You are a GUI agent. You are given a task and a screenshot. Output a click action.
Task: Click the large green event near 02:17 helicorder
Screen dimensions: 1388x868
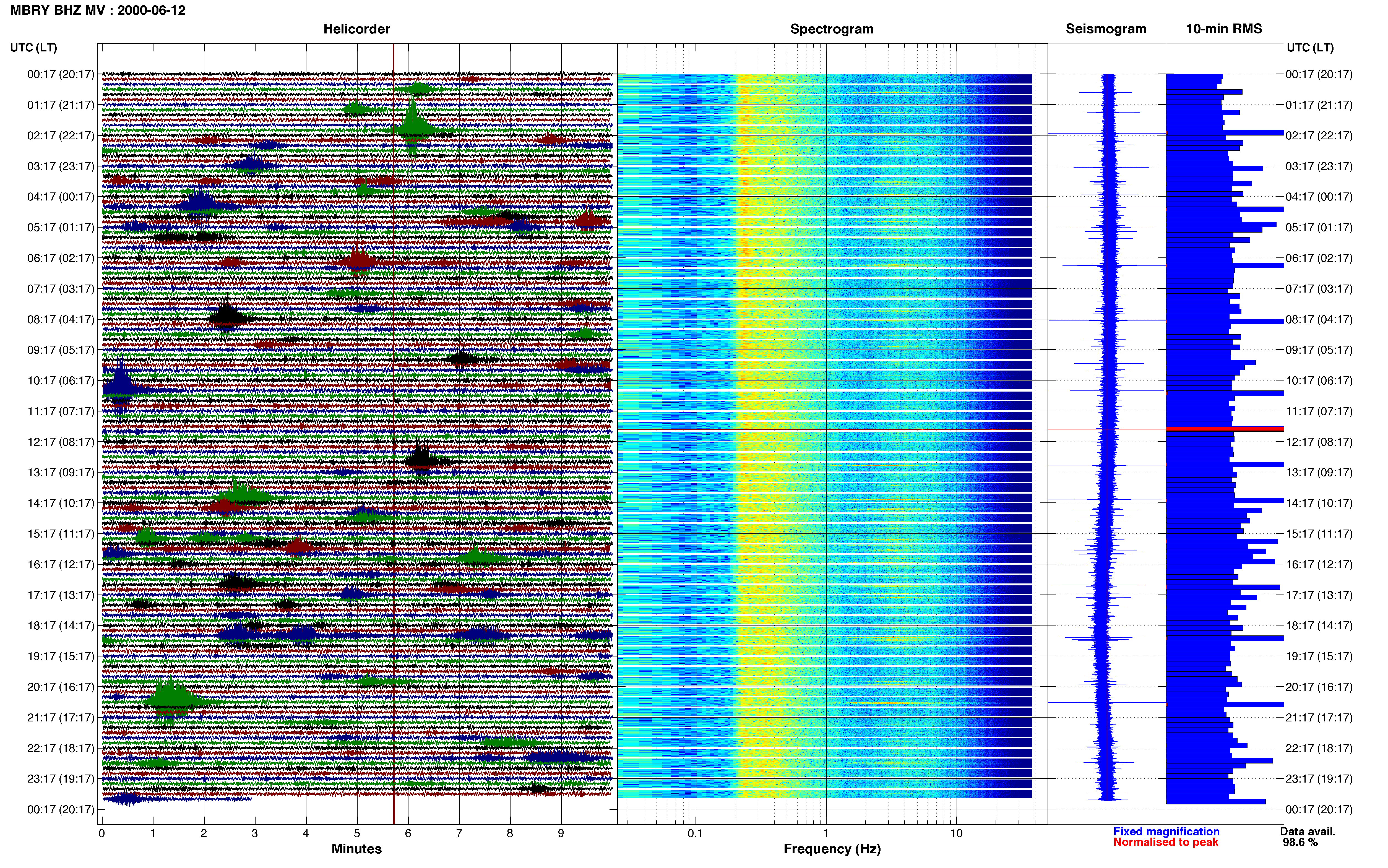[413, 126]
